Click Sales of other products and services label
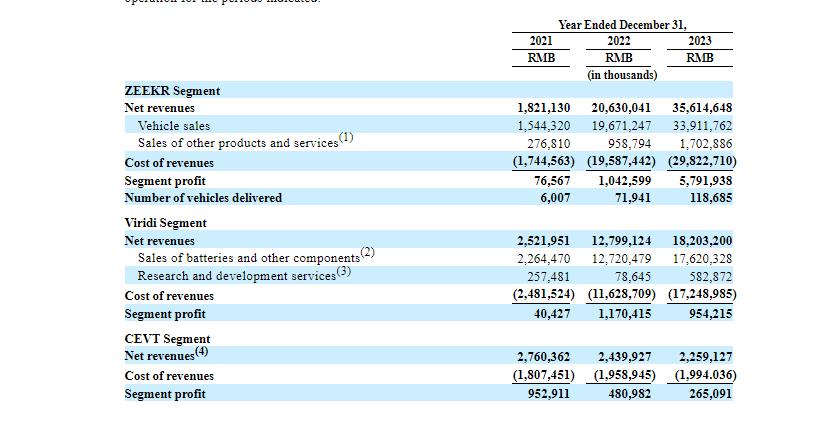Viewport: 839px width, 424px height. tap(238, 143)
